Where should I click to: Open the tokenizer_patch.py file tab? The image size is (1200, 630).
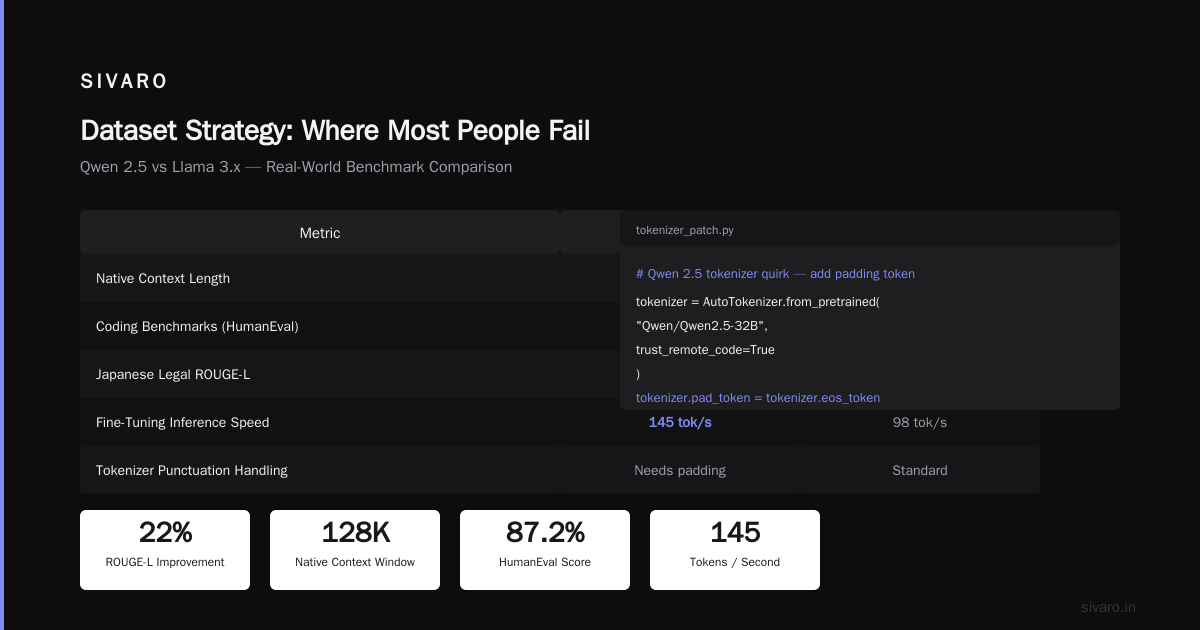(685, 230)
